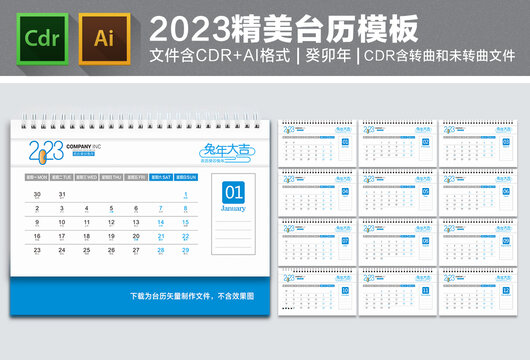
Task: Click the subtitle text 文件含CDR+AI格式
Action: [x=220, y=56]
